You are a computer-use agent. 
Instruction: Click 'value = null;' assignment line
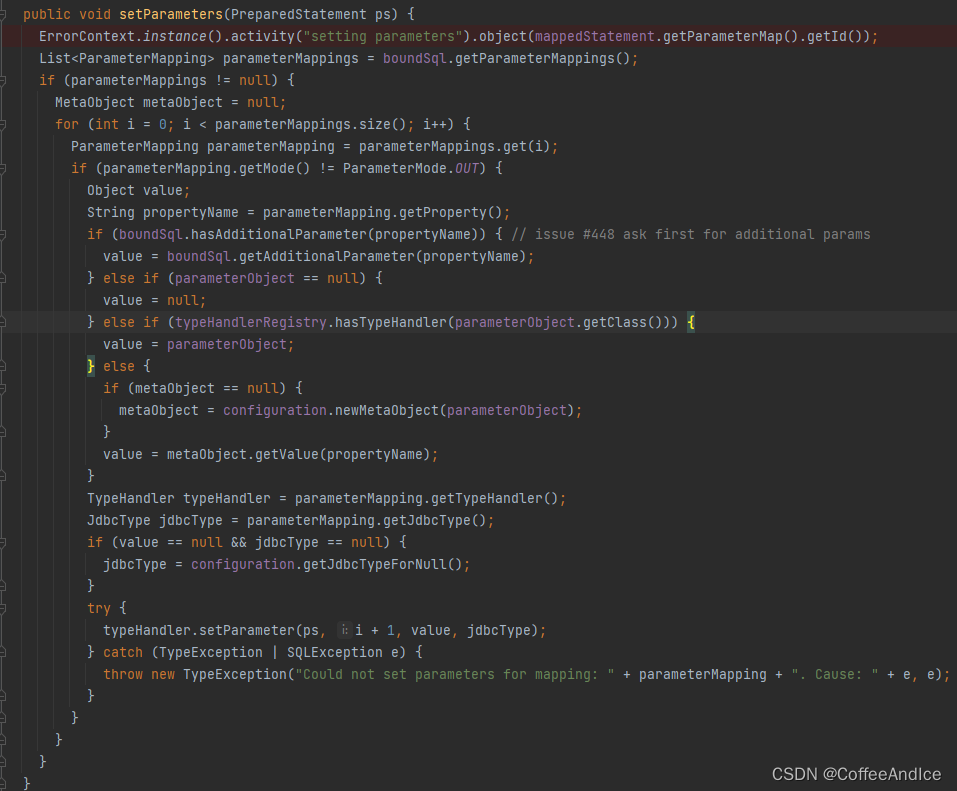point(154,300)
